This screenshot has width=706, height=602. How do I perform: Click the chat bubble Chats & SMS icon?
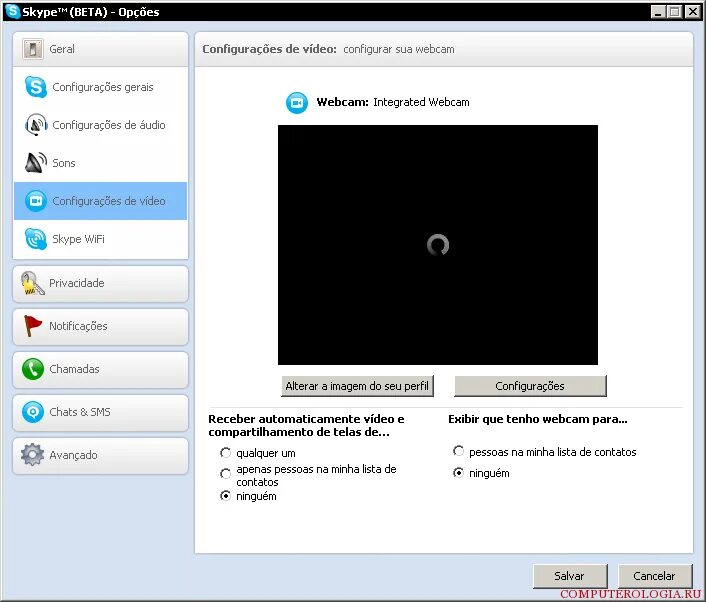33,412
